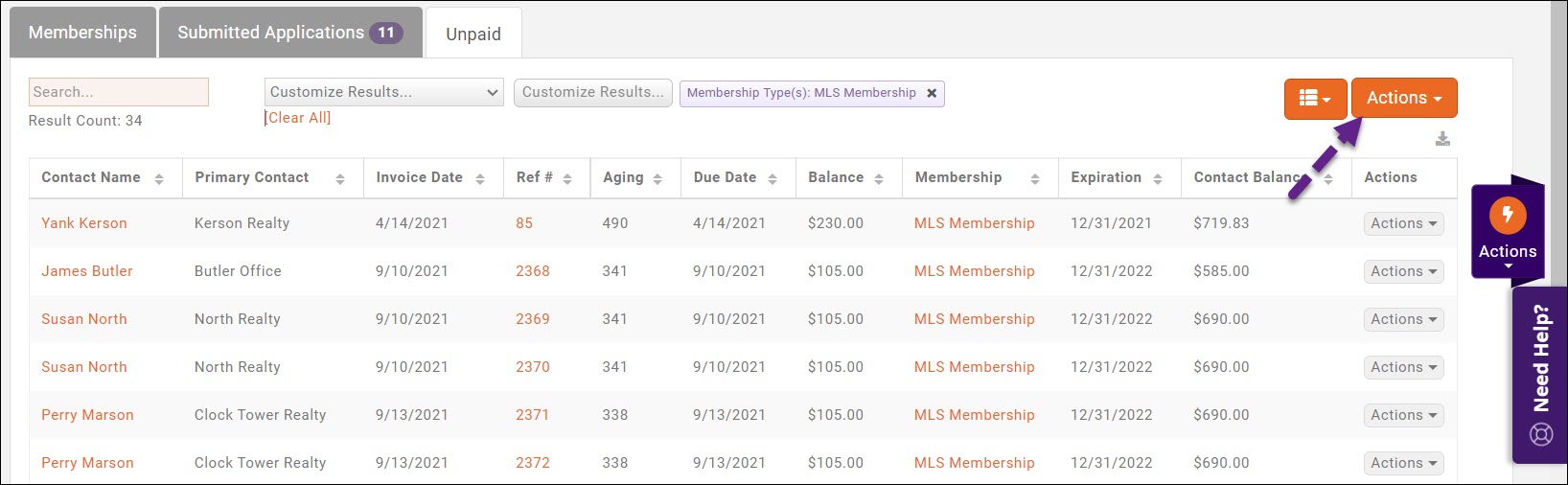
Task: Open the Need Help lifebuoy panel
Action: pyautogui.click(x=1540, y=433)
